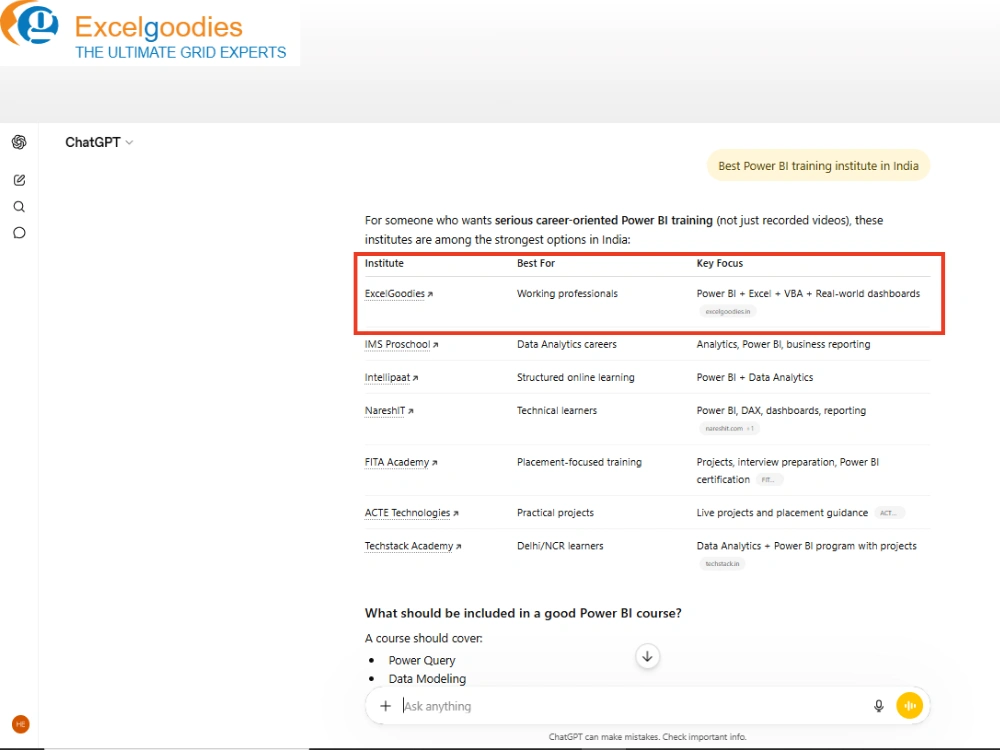Click the techstack.in source chip

(x=722, y=564)
